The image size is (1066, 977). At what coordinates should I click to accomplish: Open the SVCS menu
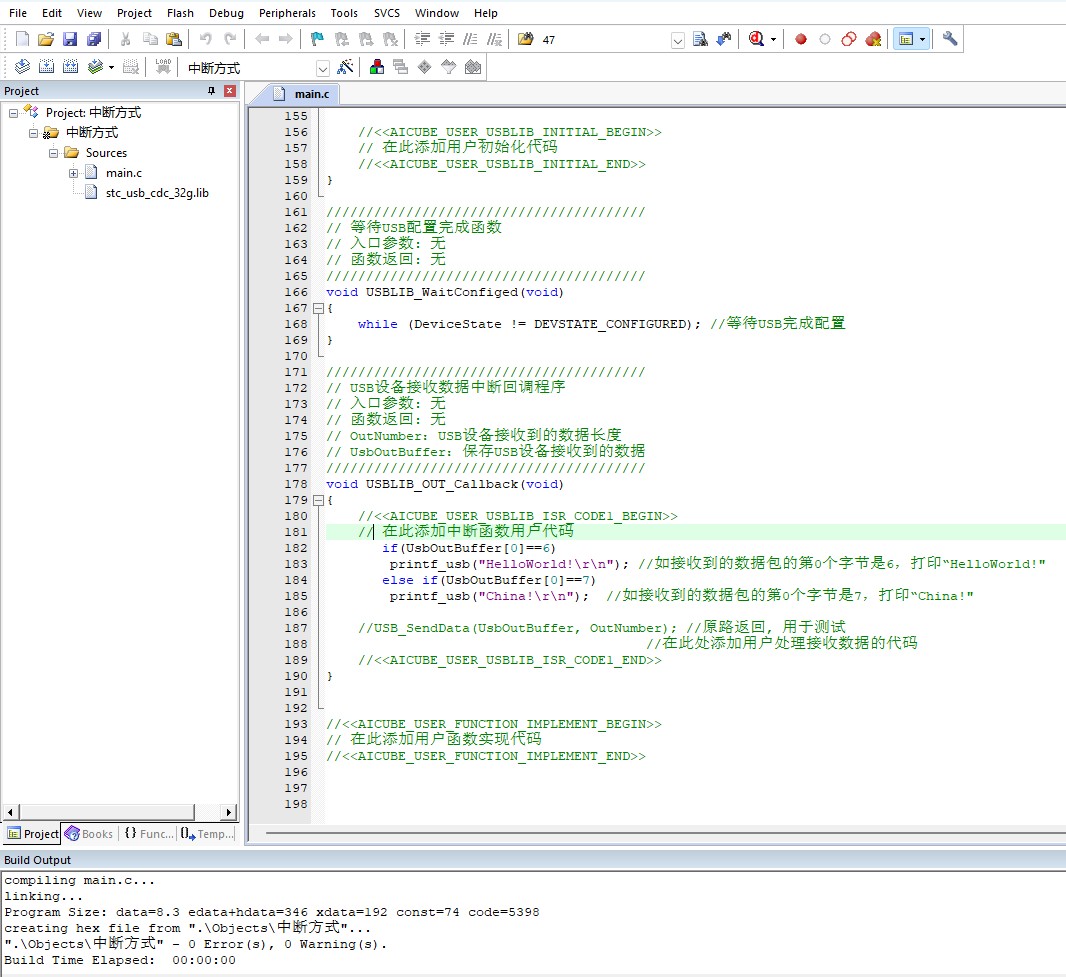[x=387, y=13]
